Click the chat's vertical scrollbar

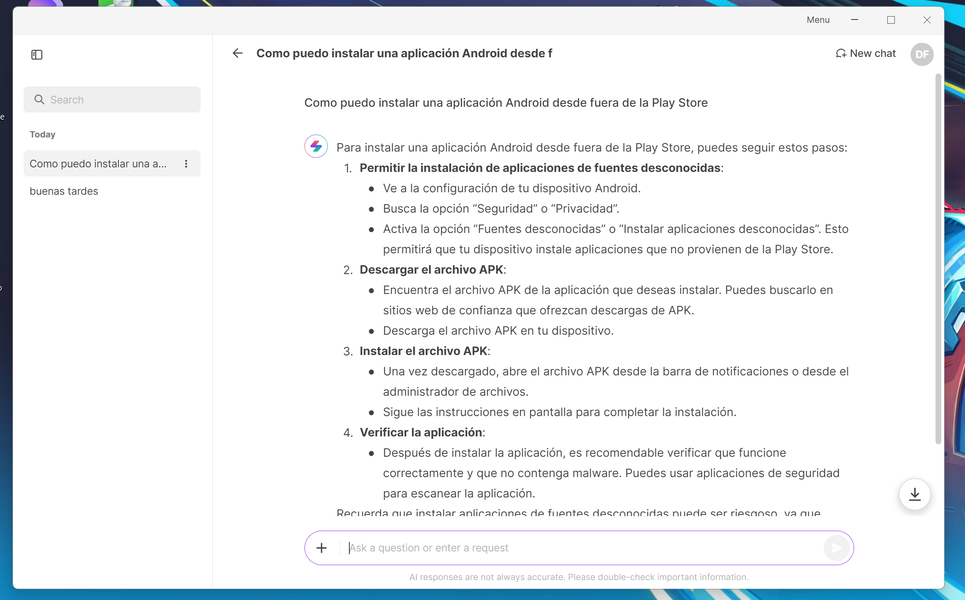coord(938,258)
